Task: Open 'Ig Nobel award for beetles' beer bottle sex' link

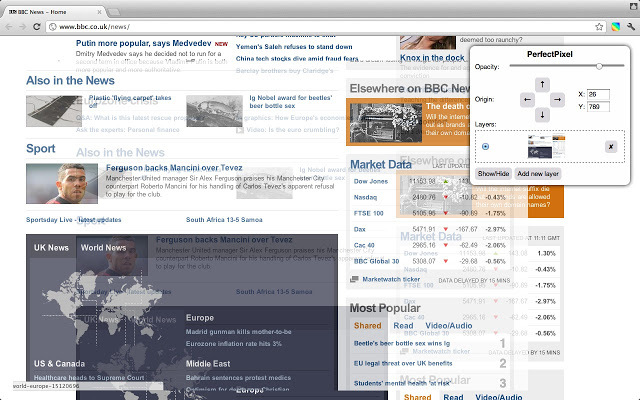Action: (291, 102)
